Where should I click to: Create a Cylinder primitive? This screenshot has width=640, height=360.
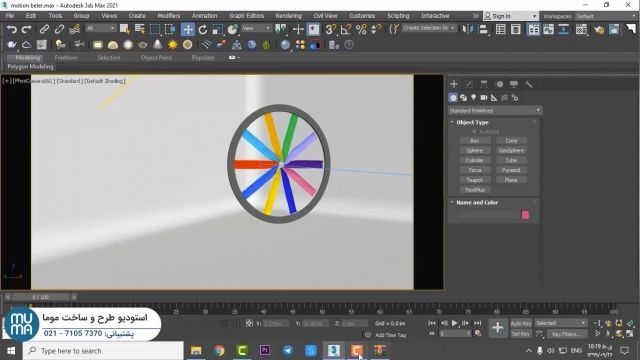[475, 160]
